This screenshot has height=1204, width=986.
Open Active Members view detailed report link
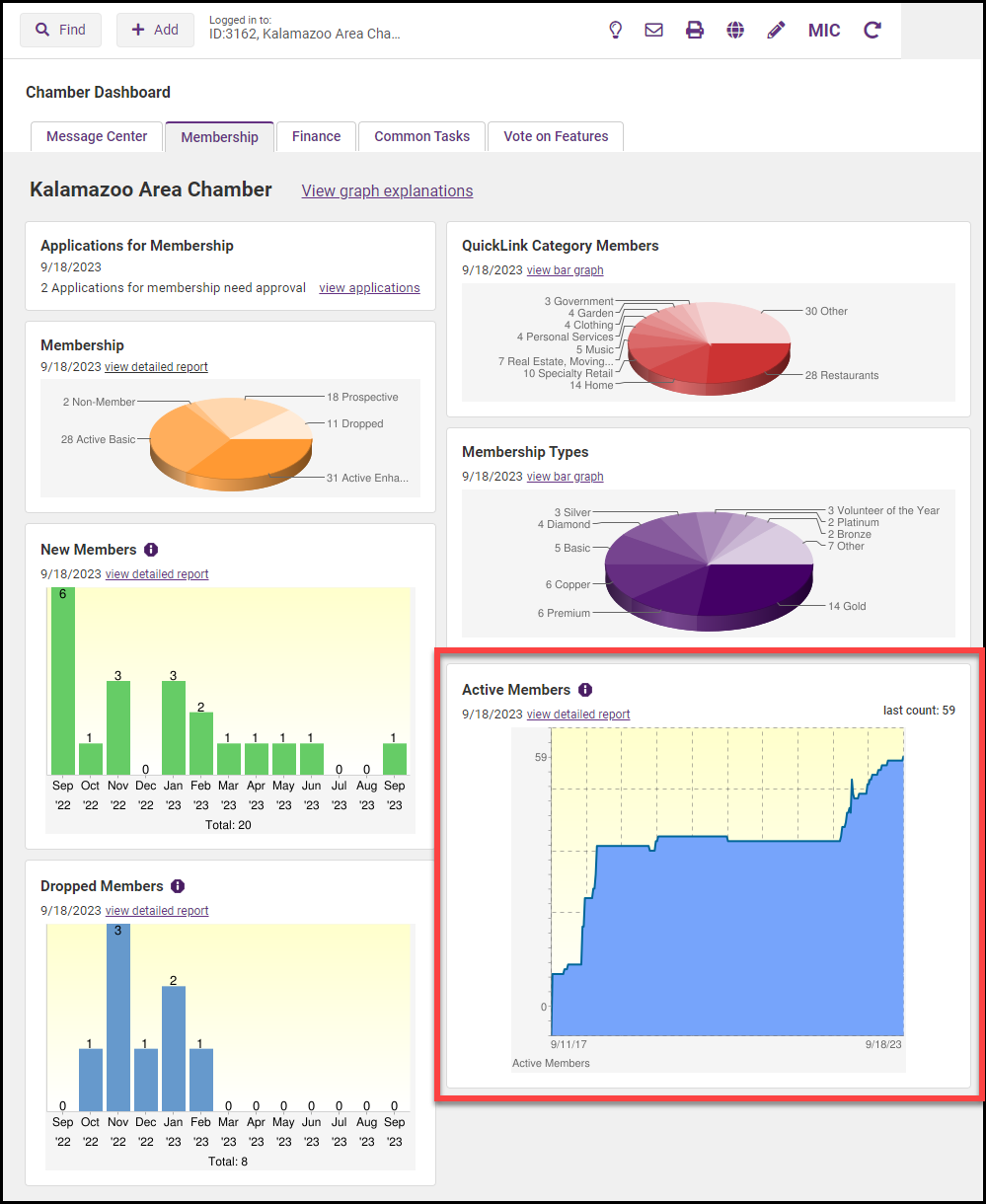click(x=578, y=715)
